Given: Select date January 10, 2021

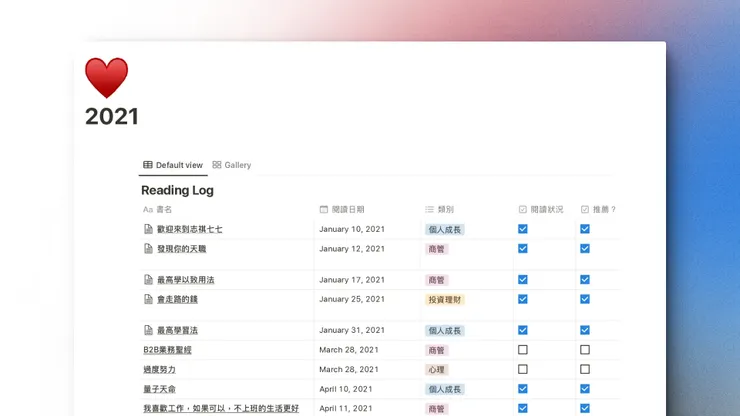Looking at the screenshot, I should coord(352,229).
